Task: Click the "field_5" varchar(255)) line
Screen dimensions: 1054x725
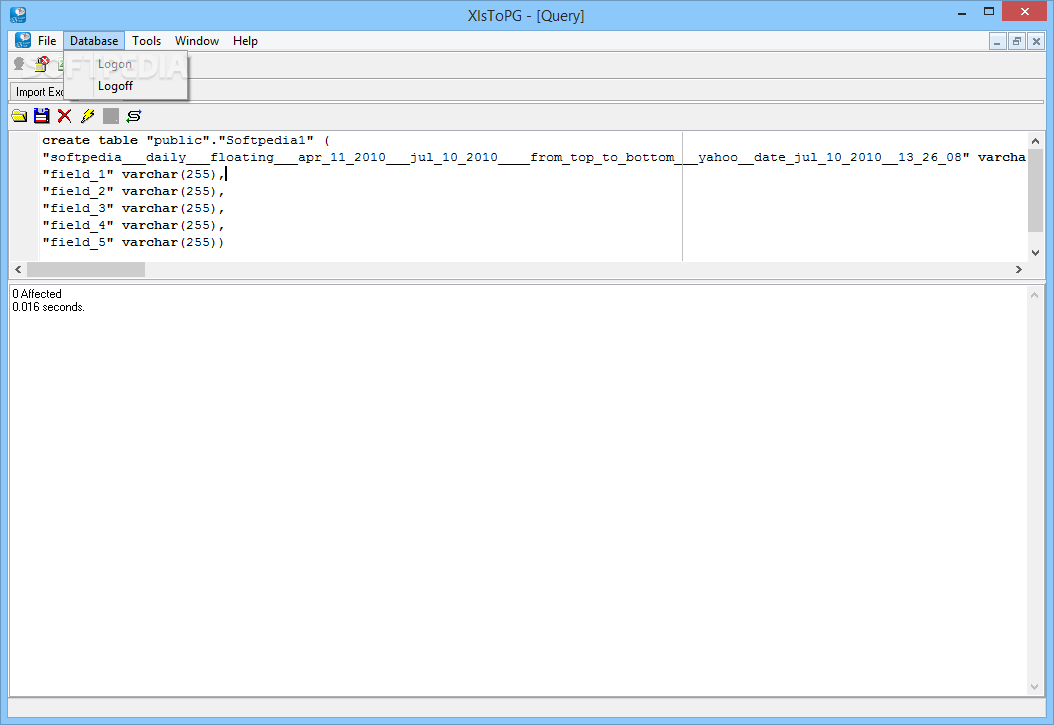Action: click(133, 243)
